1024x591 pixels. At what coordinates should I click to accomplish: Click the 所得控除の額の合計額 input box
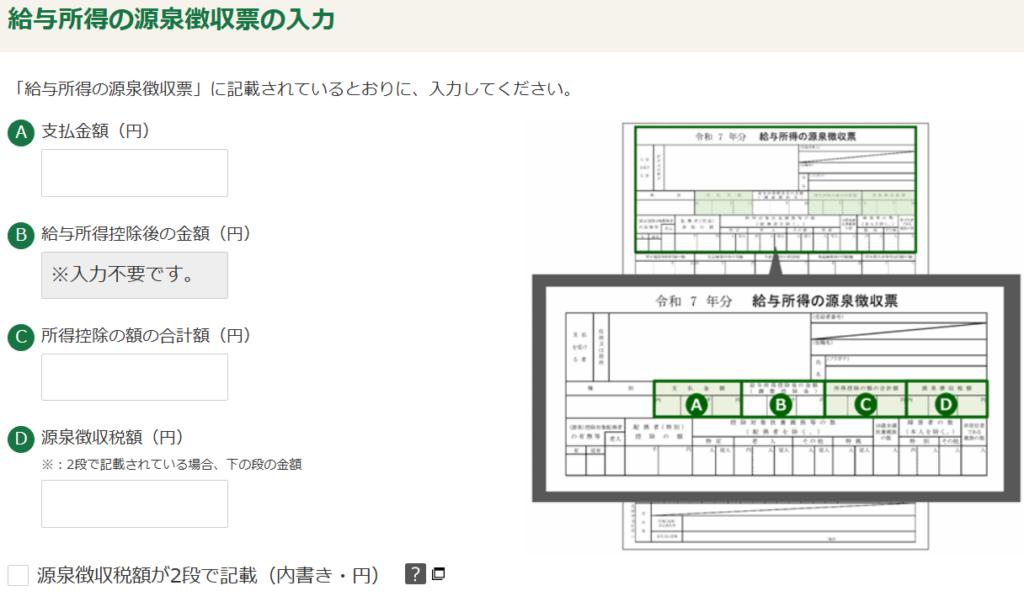(x=134, y=377)
